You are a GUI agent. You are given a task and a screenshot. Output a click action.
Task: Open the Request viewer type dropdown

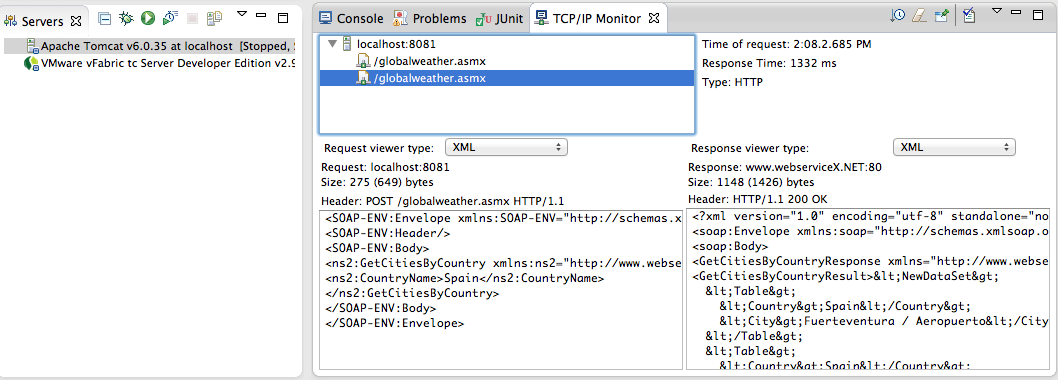506,147
